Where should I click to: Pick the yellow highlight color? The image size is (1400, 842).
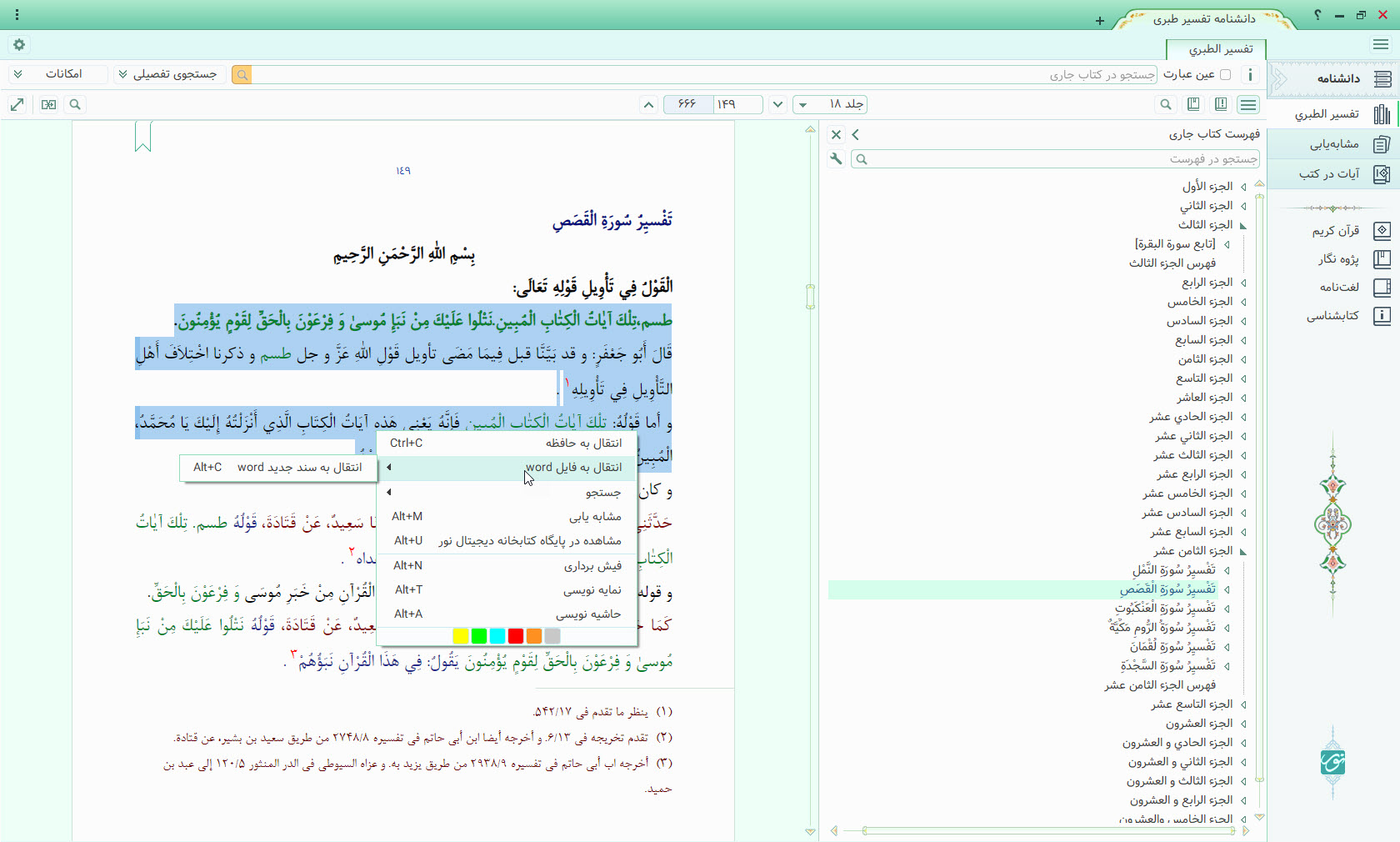[x=460, y=636]
